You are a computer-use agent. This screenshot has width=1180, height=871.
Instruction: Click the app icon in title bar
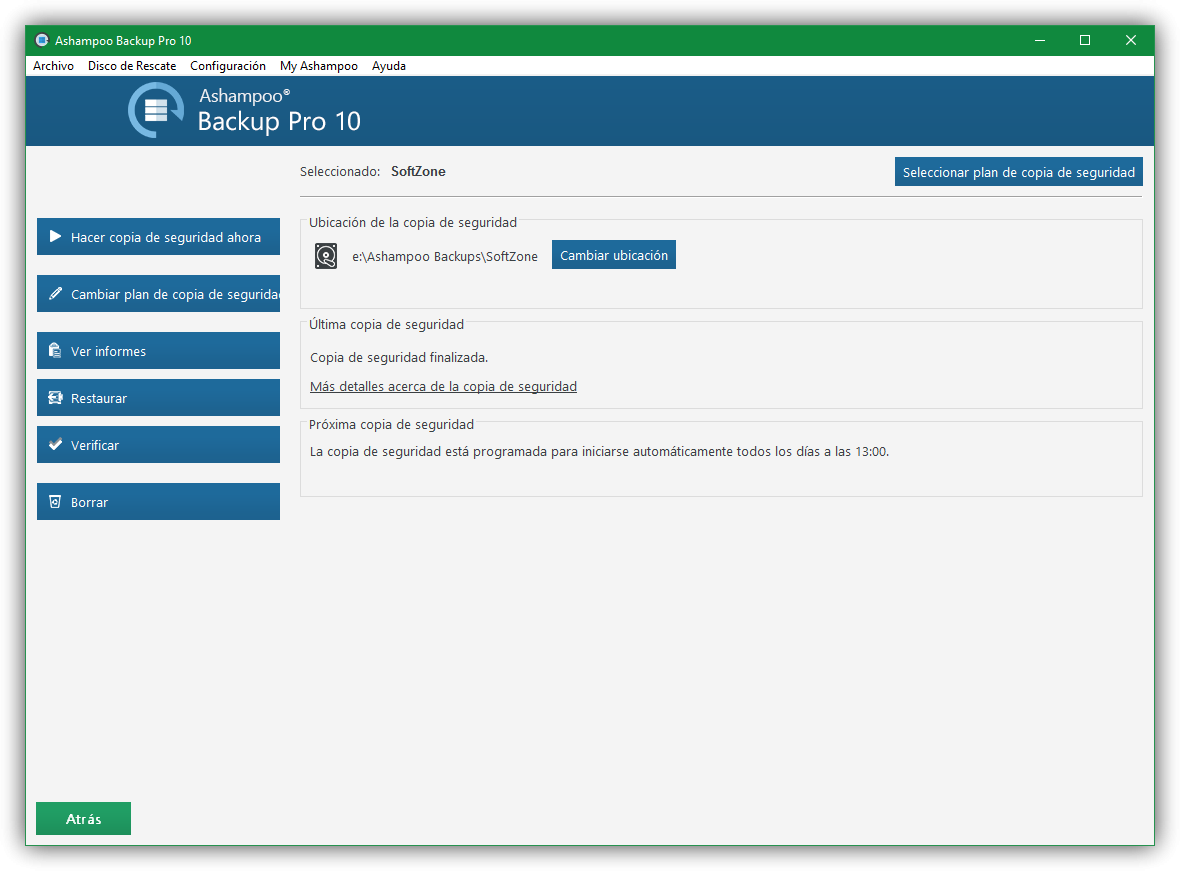[42, 40]
